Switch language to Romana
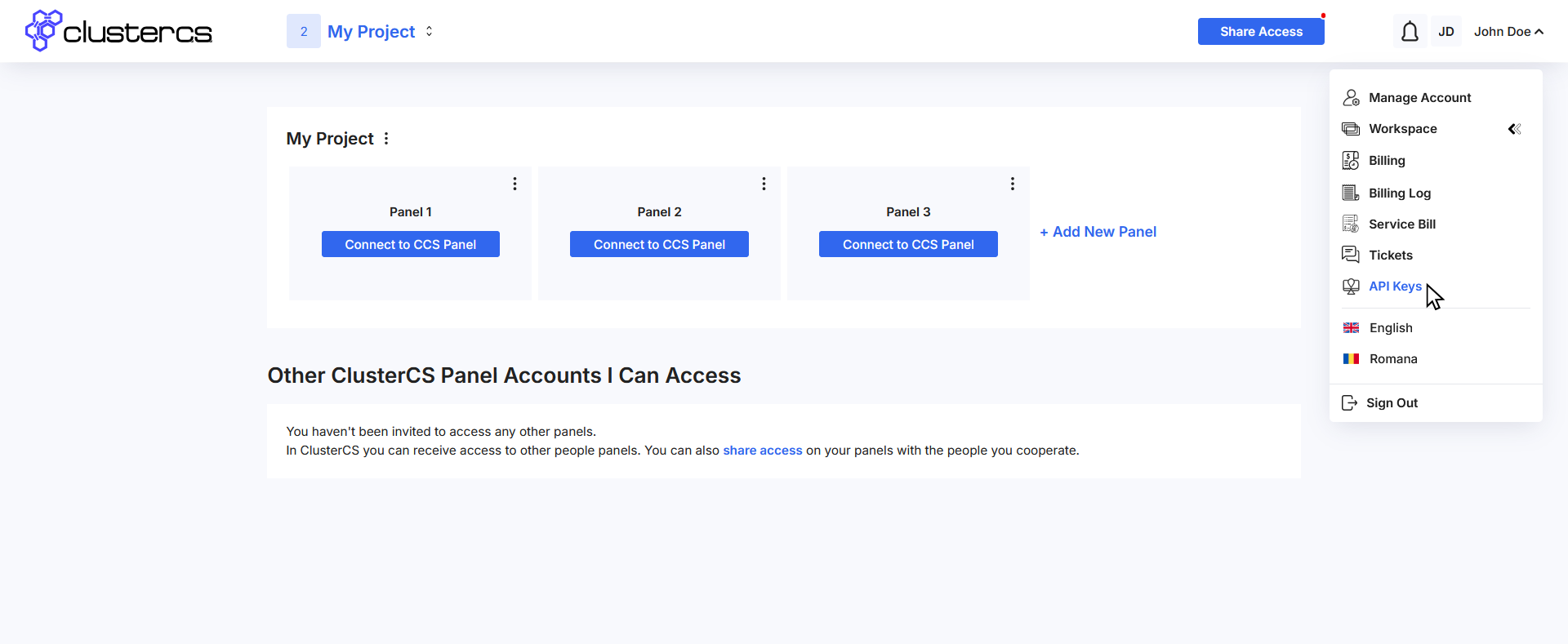The width and height of the screenshot is (1568, 644). tap(1393, 358)
